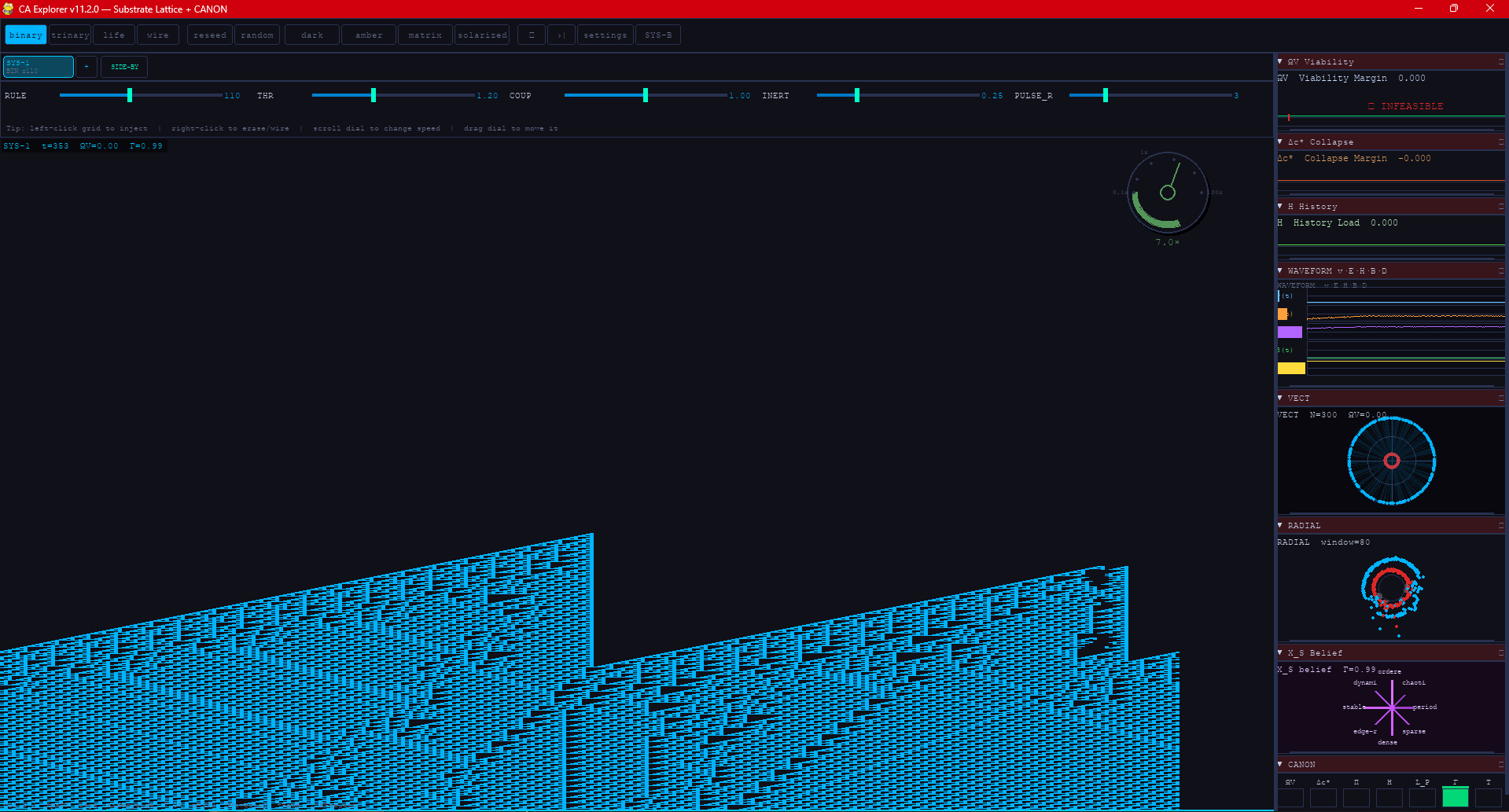Collapse the WAVEFORM panel
This screenshot has width=1509, height=812.
[x=1280, y=270]
